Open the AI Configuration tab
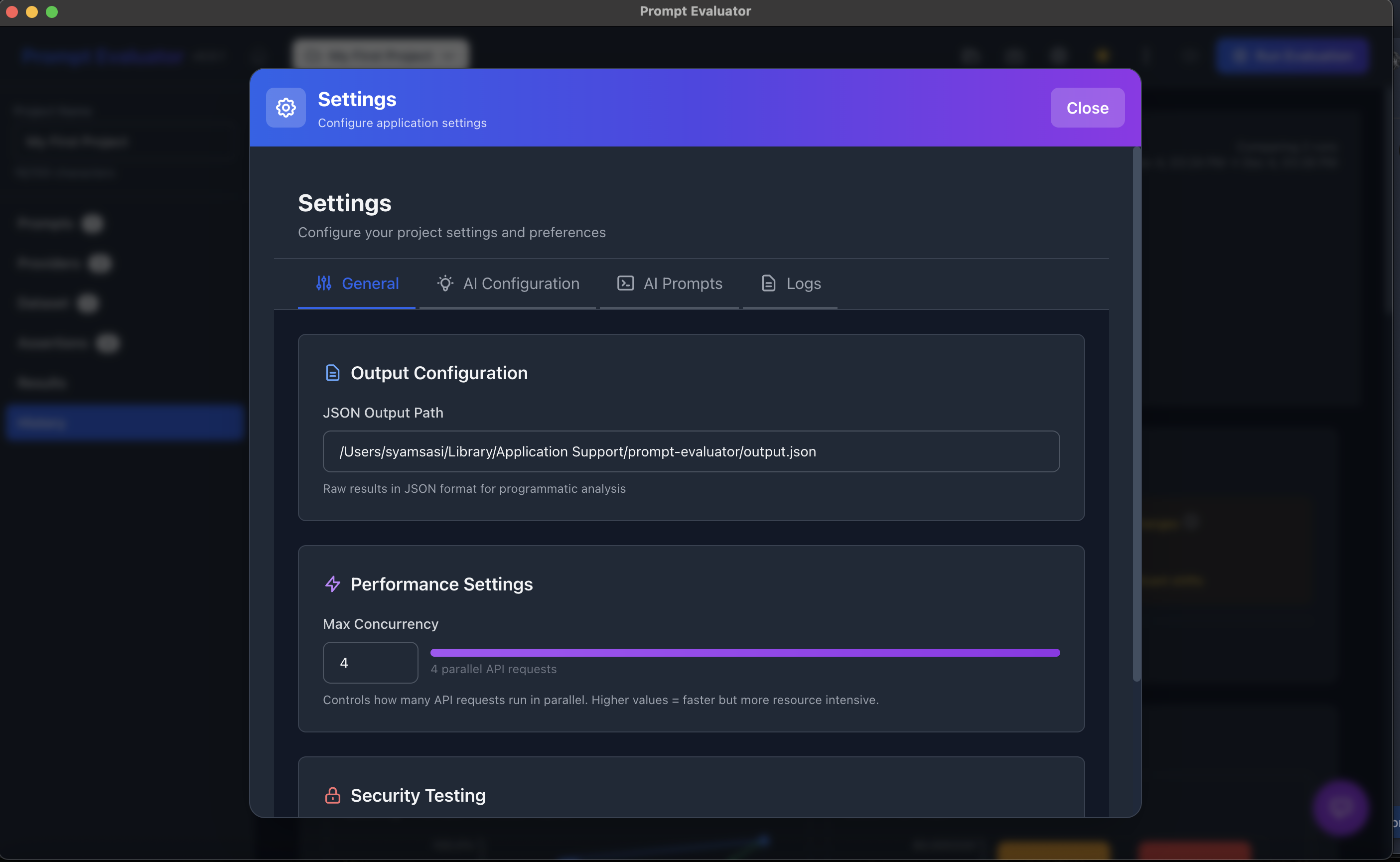This screenshot has width=1400, height=862. click(x=521, y=284)
